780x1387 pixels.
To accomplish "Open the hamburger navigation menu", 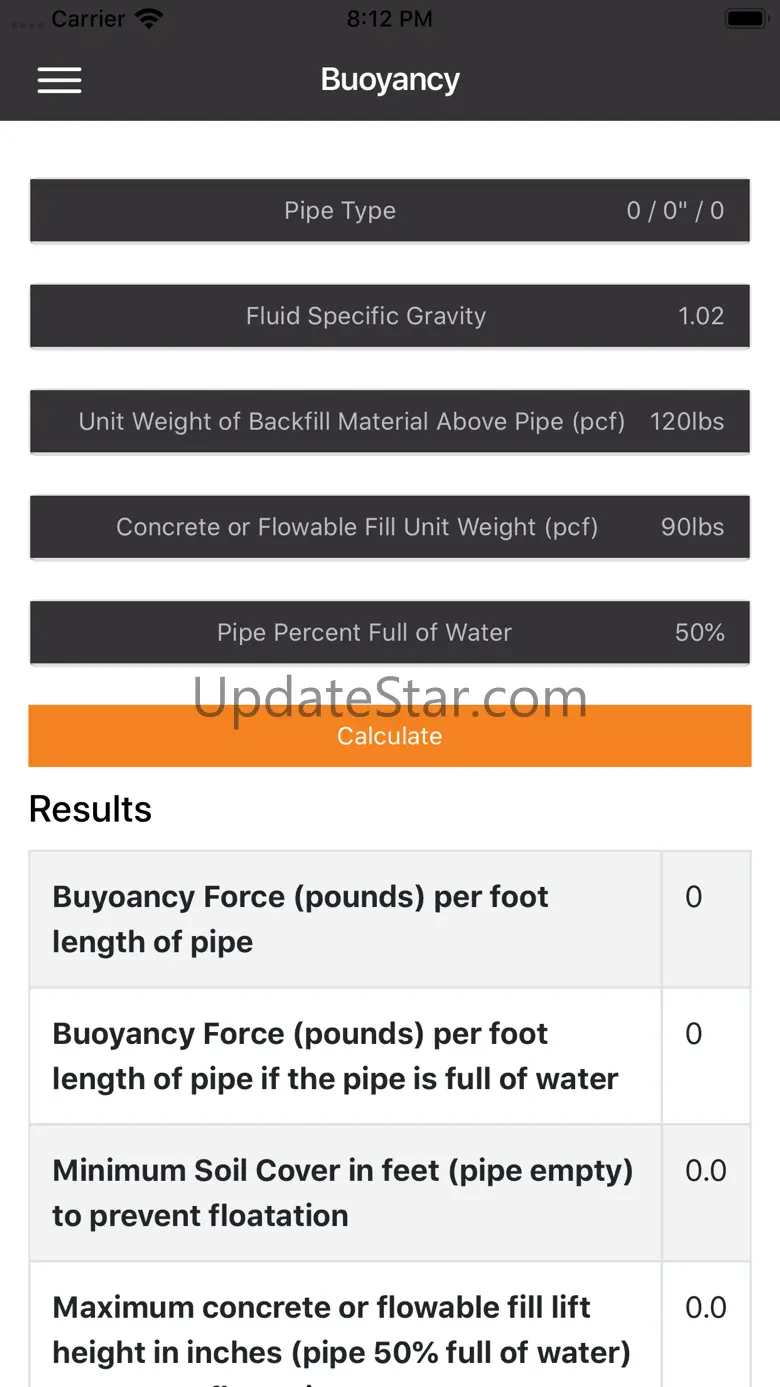I will (x=59, y=80).
